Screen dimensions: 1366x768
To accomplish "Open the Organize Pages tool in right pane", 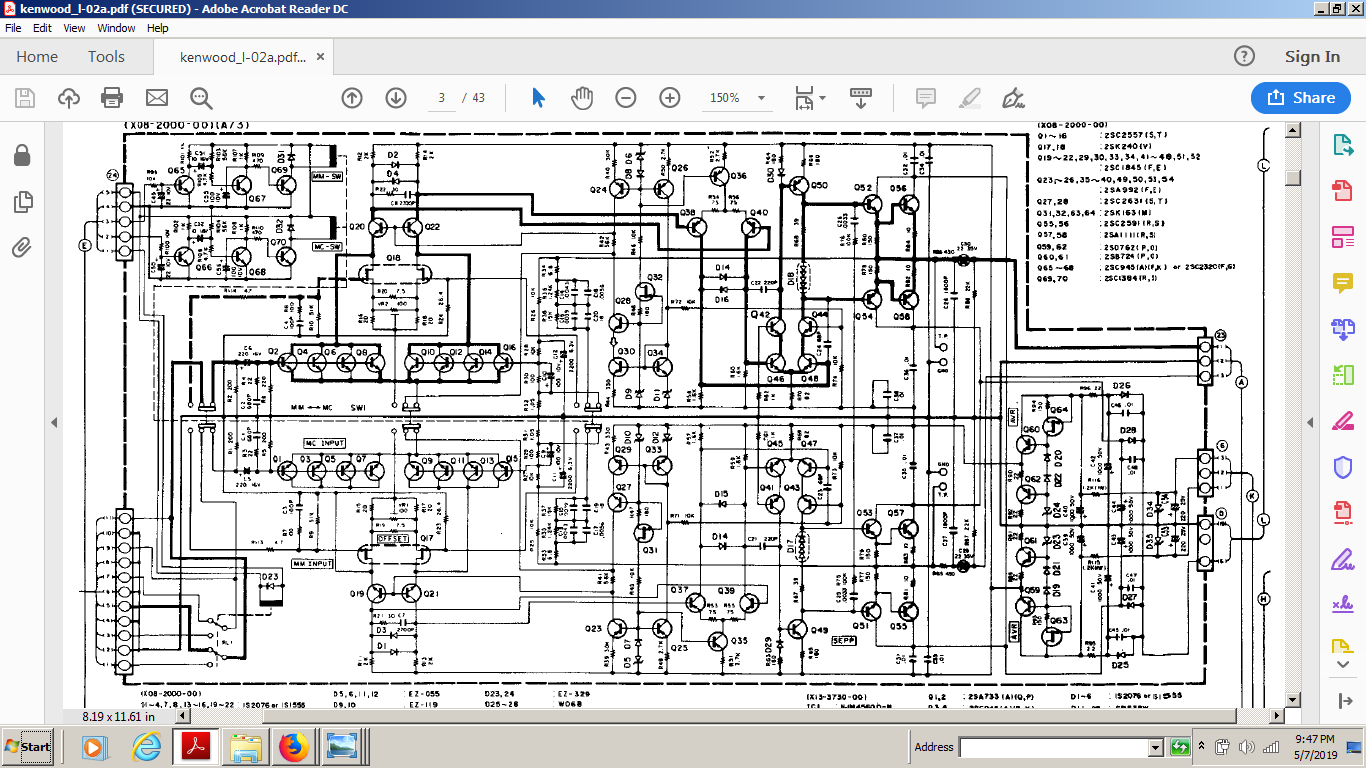I will coord(1342,374).
